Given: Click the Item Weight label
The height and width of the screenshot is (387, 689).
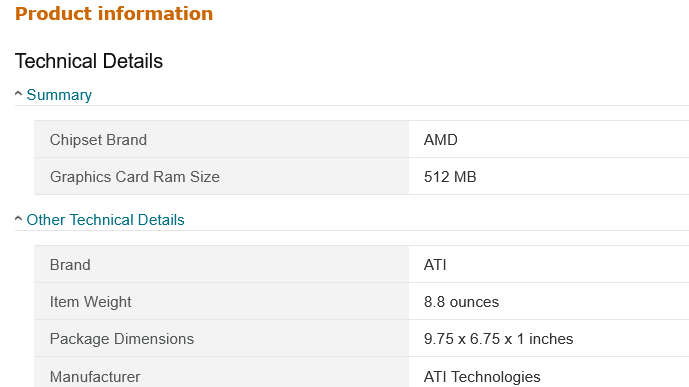Looking at the screenshot, I should point(91,302).
